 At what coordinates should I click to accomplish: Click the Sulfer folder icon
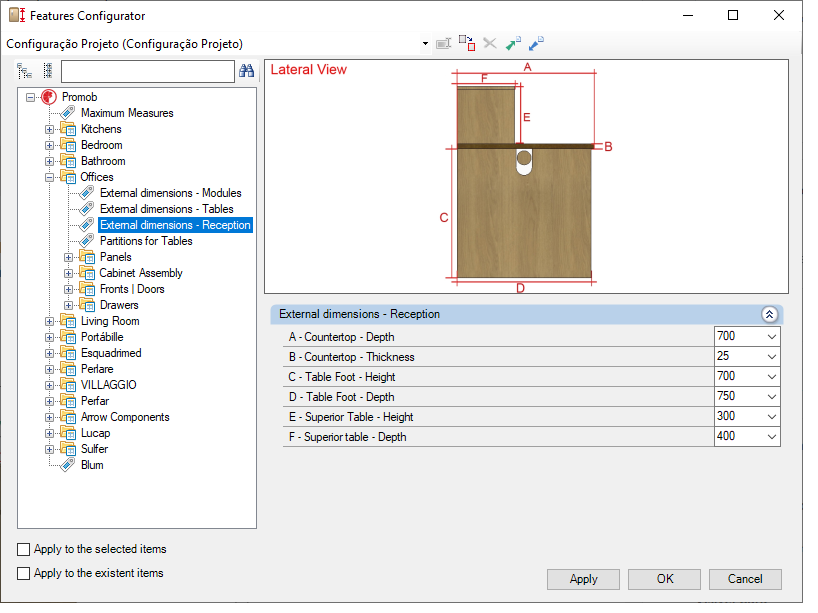point(68,449)
